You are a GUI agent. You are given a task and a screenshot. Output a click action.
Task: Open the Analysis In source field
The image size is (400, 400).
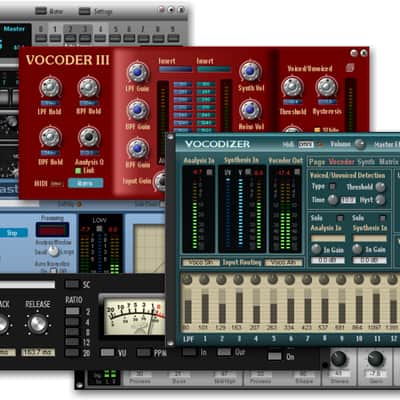328,238
